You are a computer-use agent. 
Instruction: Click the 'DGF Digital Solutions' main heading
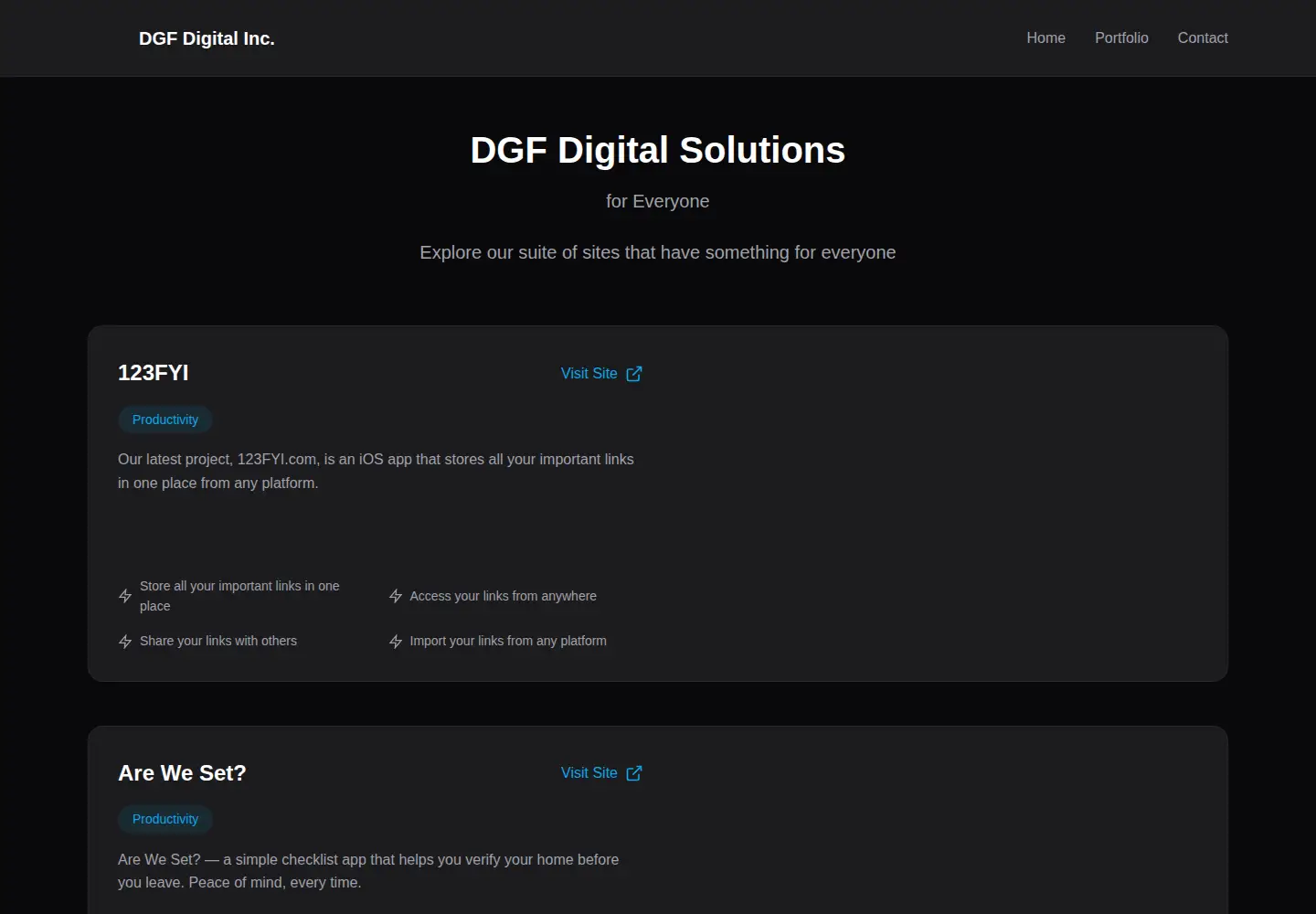[658, 150]
